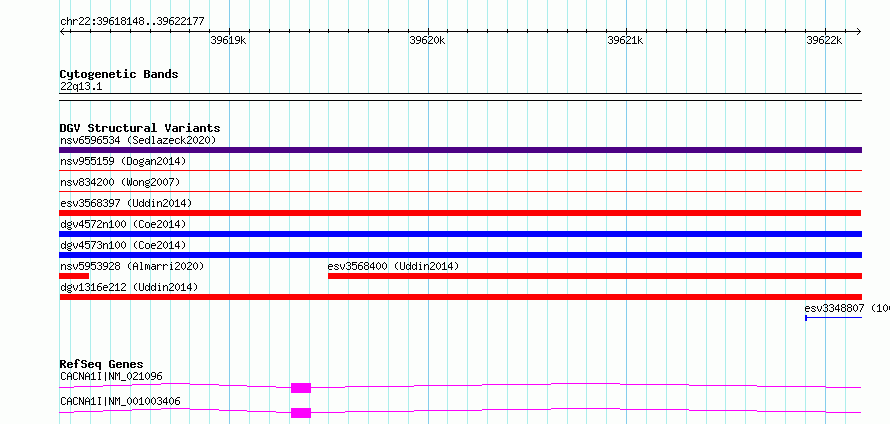Viewport: 890px width, 424px height.
Task: Select the red esv3568400 variant bar
Action: click(595, 276)
